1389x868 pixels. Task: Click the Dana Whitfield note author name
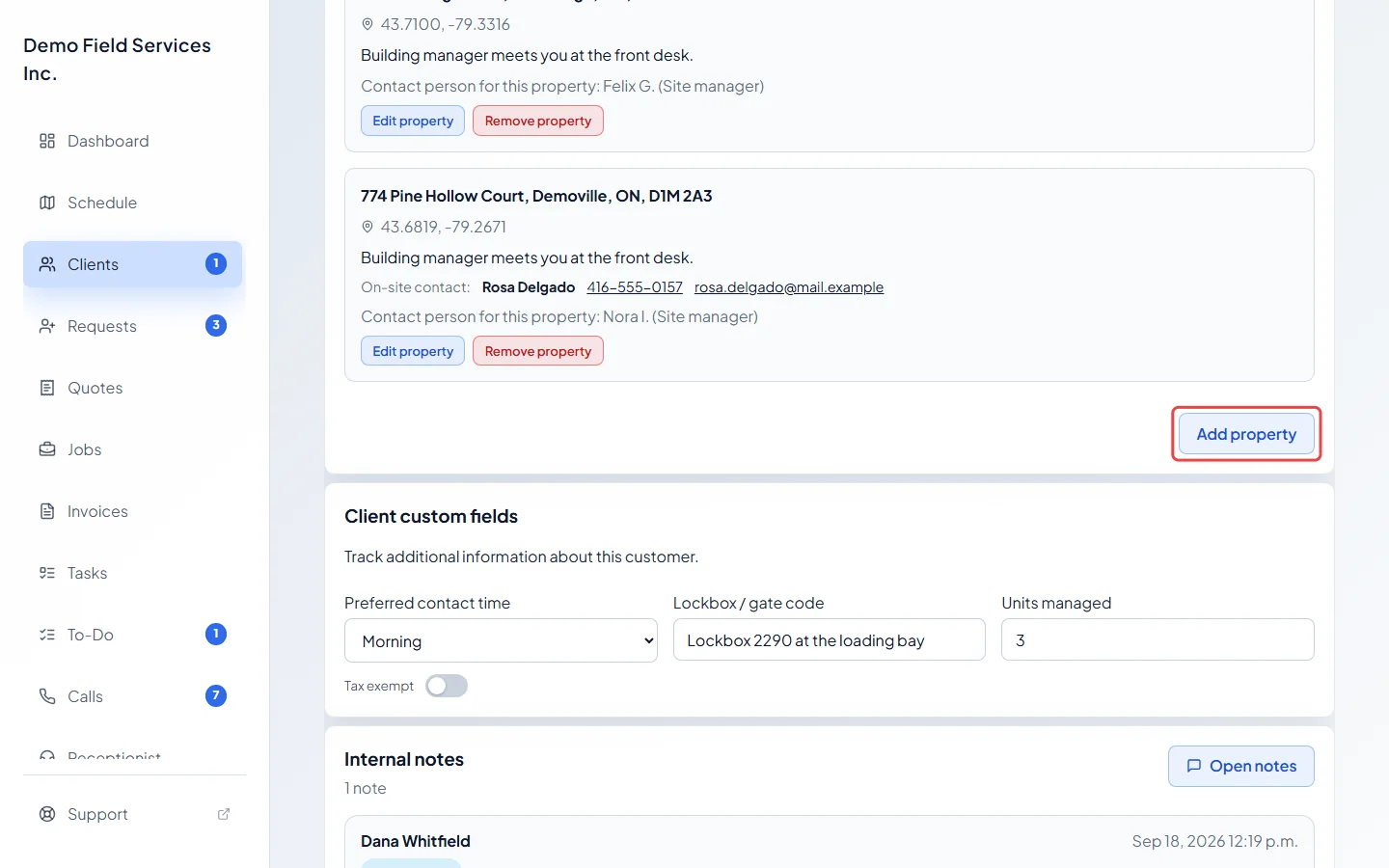pos(416,841)
